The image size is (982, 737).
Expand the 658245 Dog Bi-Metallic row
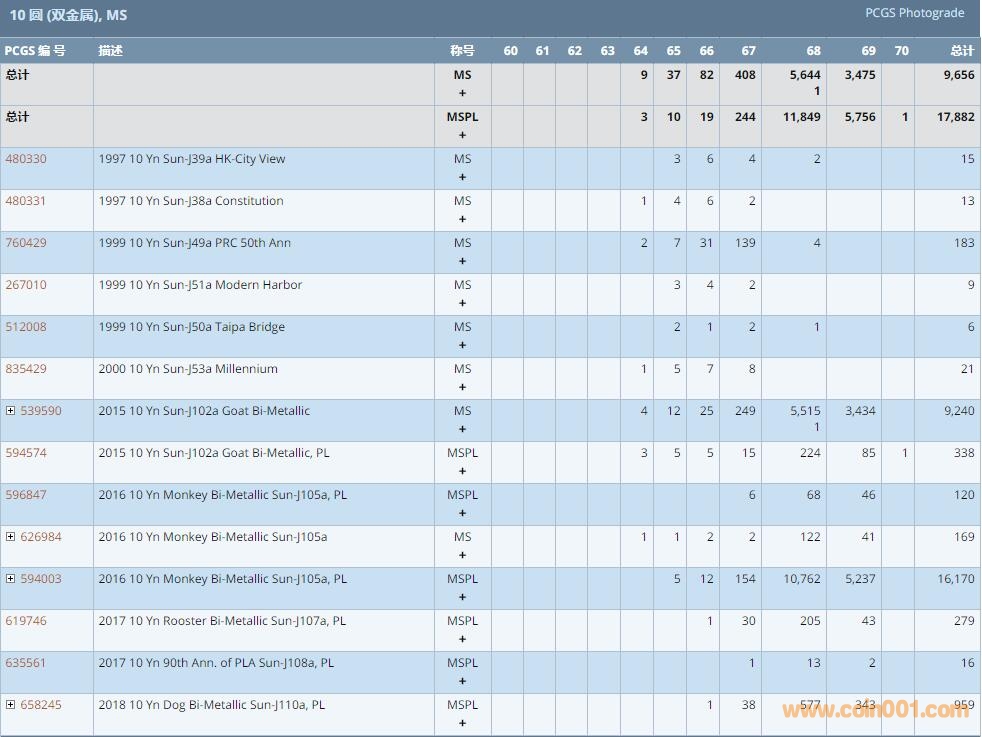(x=10, y=705)
